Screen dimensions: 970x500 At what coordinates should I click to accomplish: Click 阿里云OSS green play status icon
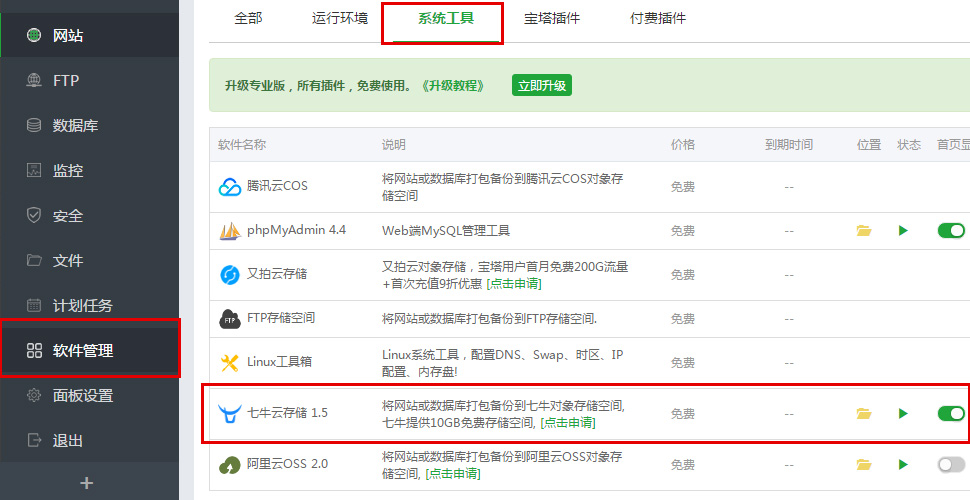pyautogui.click(x=903, y=464)
